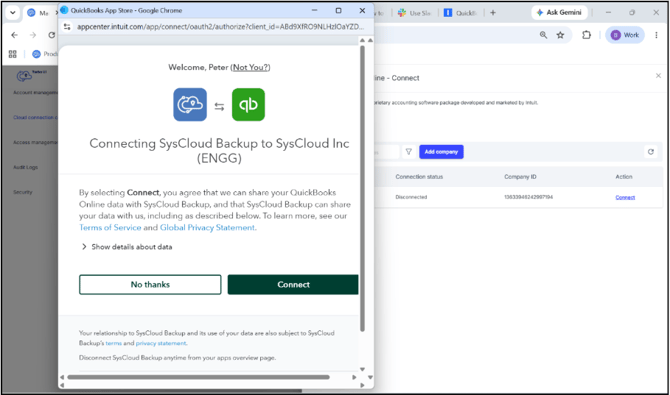Open Chrome extensions puzzle icon
Viewport: 670px width, 395px height.
point(587,35)
